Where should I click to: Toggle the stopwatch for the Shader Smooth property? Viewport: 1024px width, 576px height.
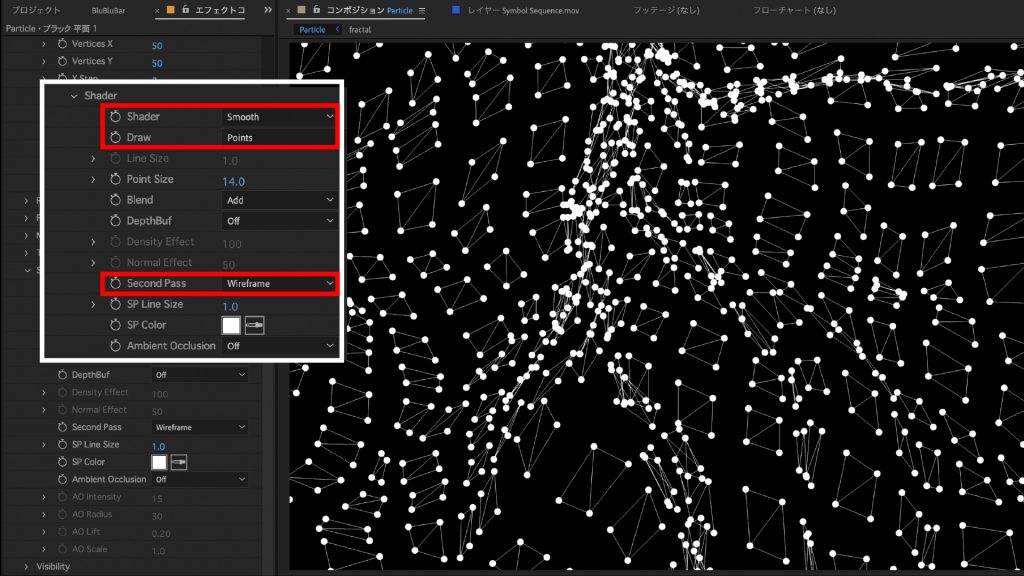[114, 117]
